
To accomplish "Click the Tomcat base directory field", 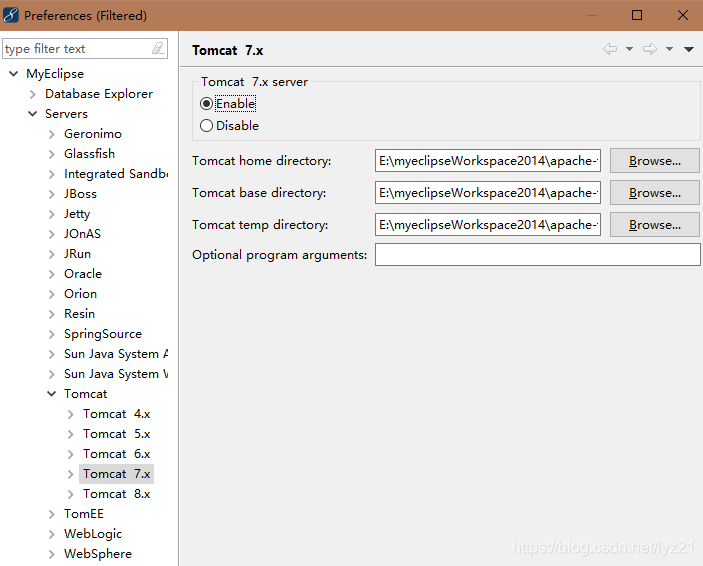I will point(488,192).
